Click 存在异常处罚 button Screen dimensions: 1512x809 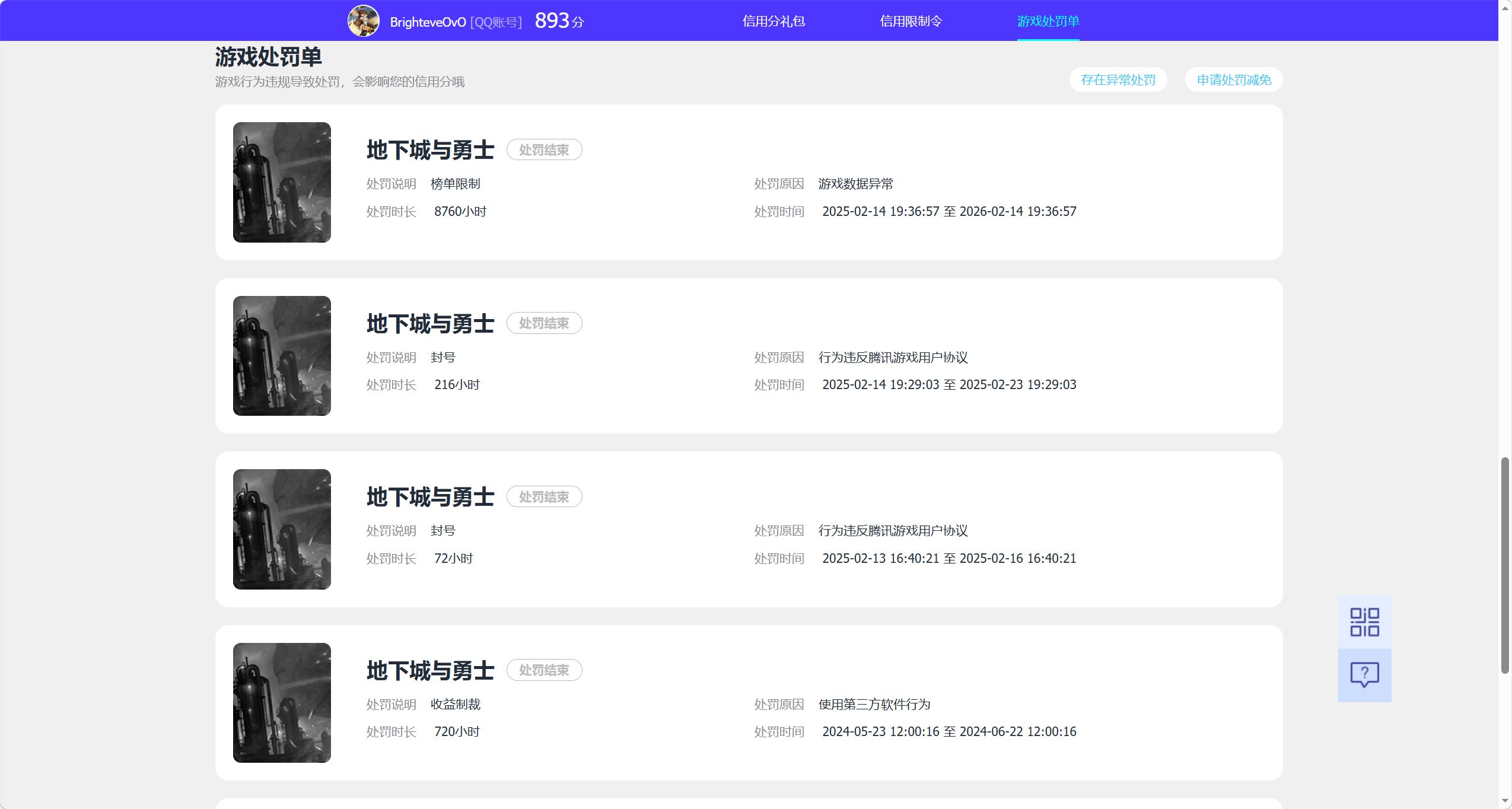click(1118, 80)
